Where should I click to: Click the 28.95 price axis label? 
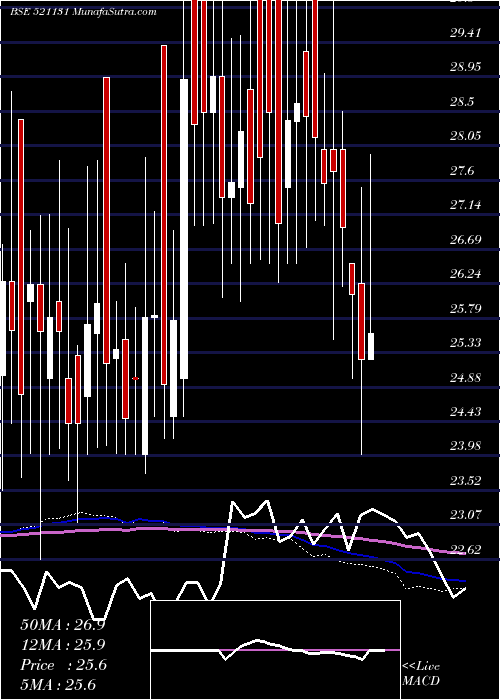(466, 67)
